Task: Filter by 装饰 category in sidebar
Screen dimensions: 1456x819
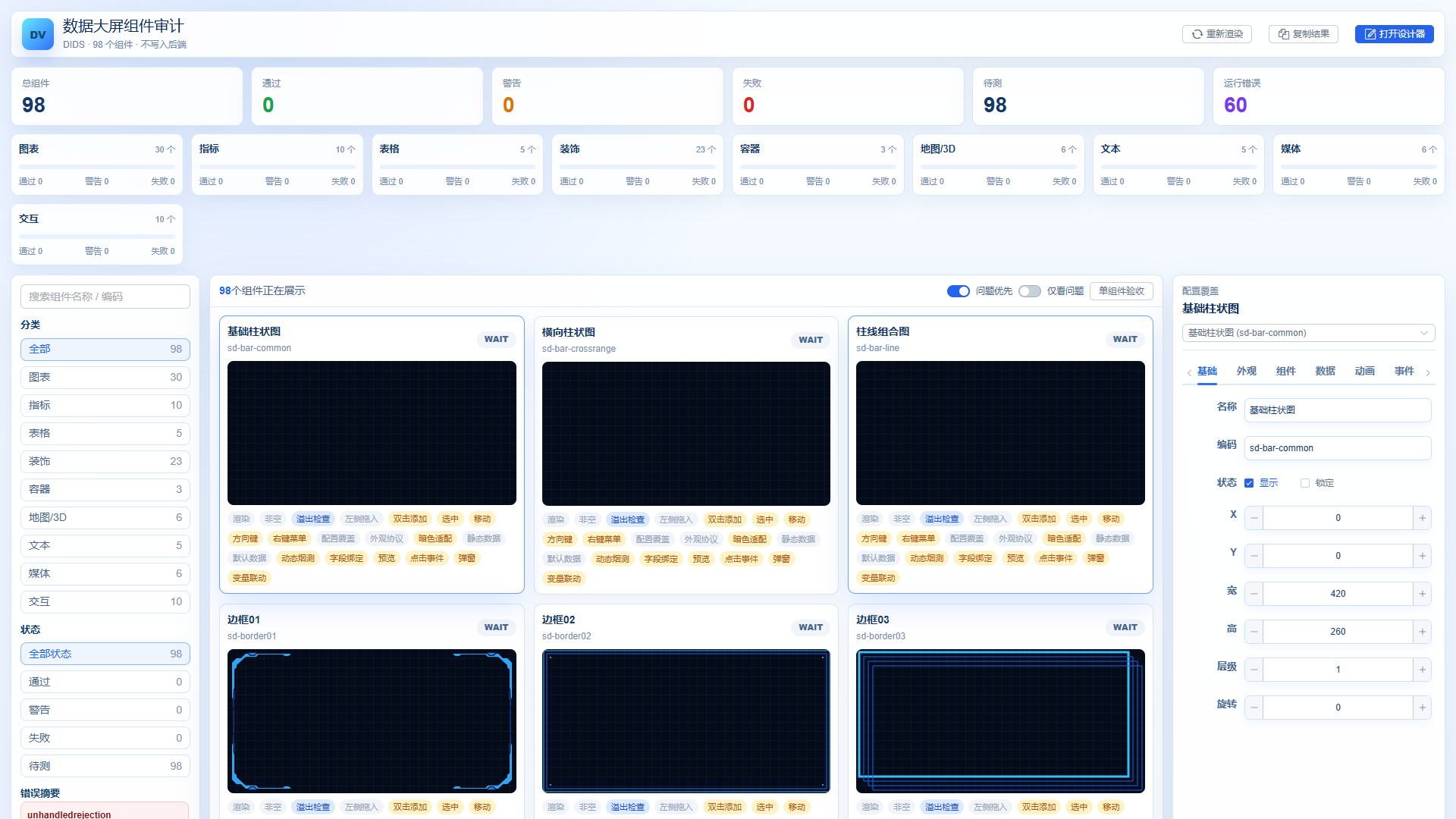Action: (105, 461)
